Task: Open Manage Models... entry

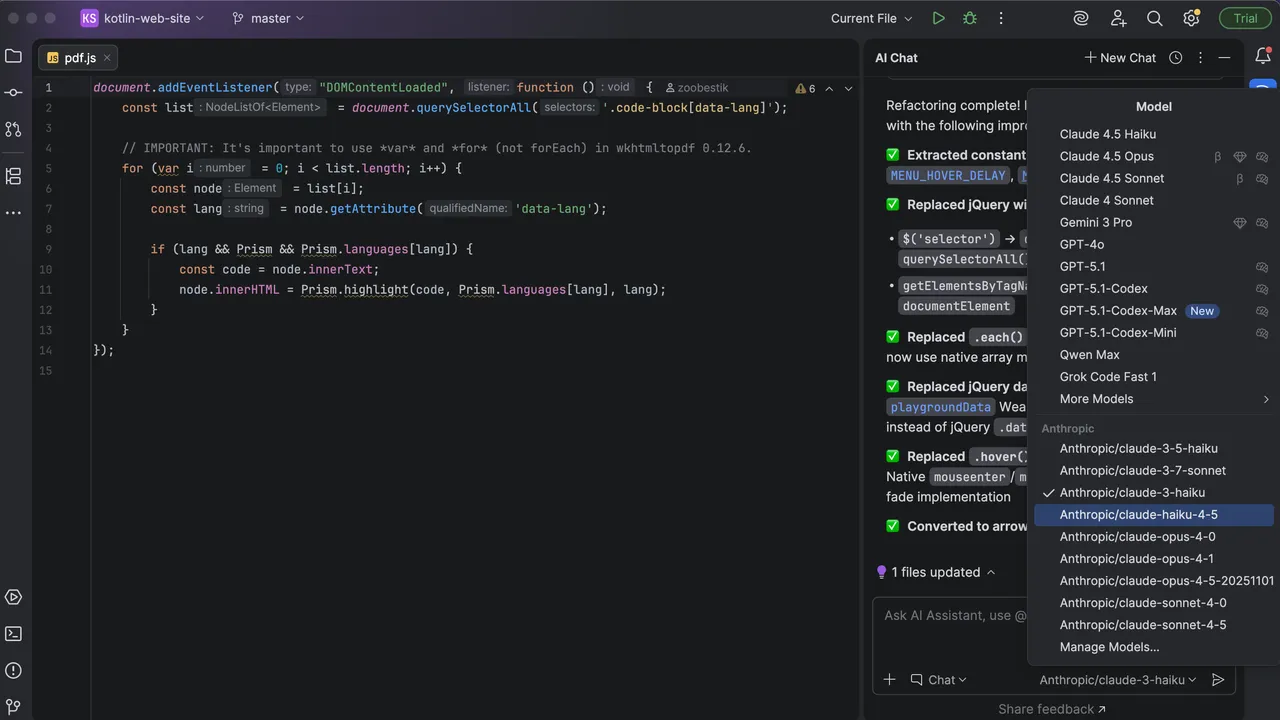Action: [x=1154, y=647]
